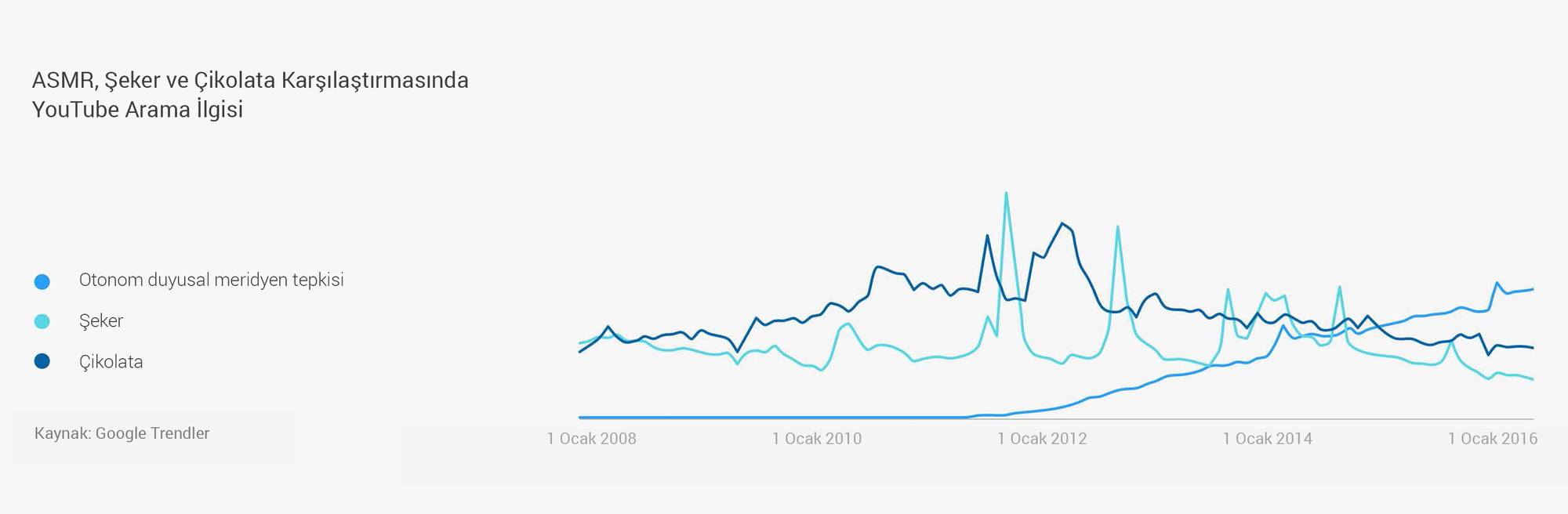This screenshot has height=514, width=1568.
Task: Click the dark blue Çikolata legend dot
Action: click(x=42, y=361)
